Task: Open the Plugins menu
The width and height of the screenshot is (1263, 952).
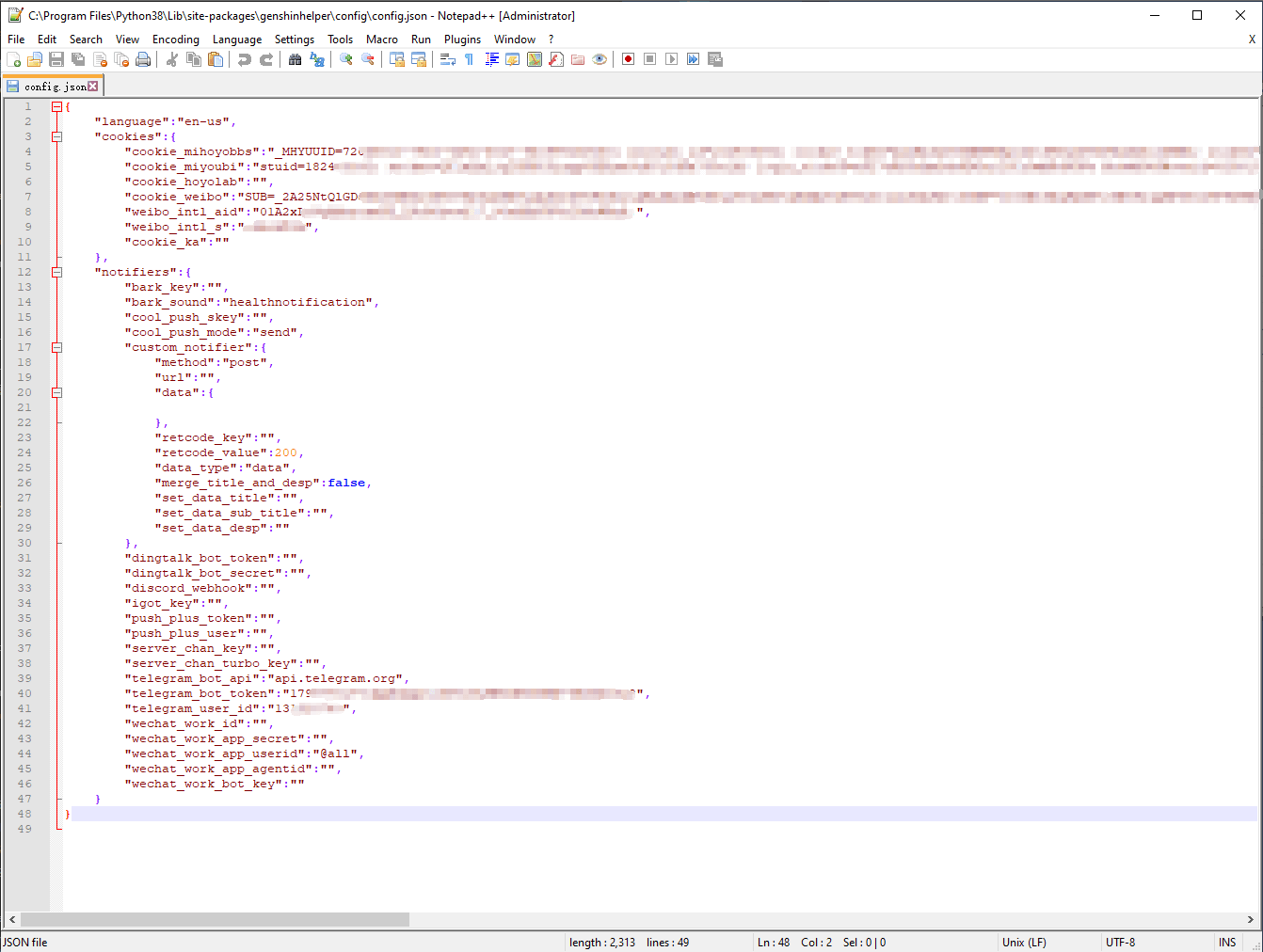Action: (x=462, y=40)
